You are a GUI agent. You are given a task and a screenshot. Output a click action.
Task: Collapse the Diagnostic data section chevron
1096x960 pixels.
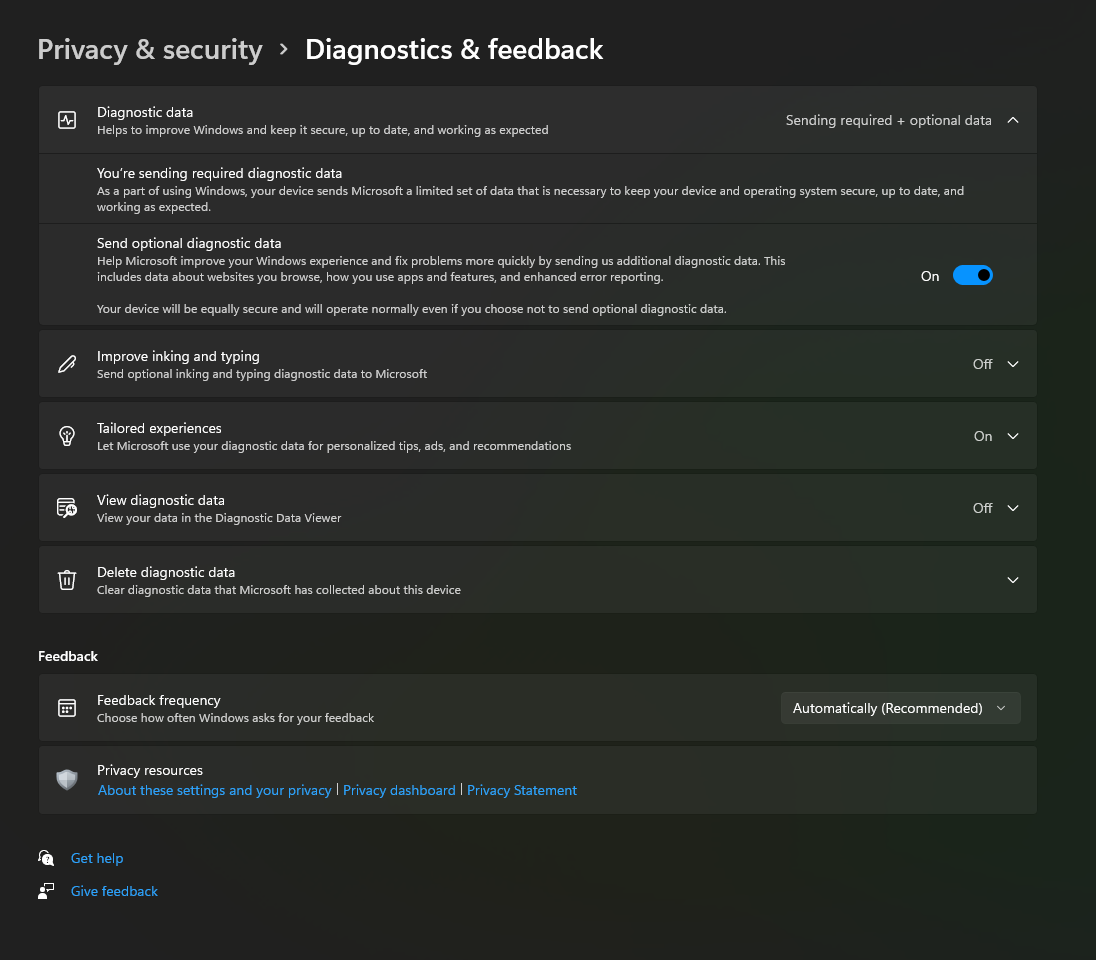1013,120
